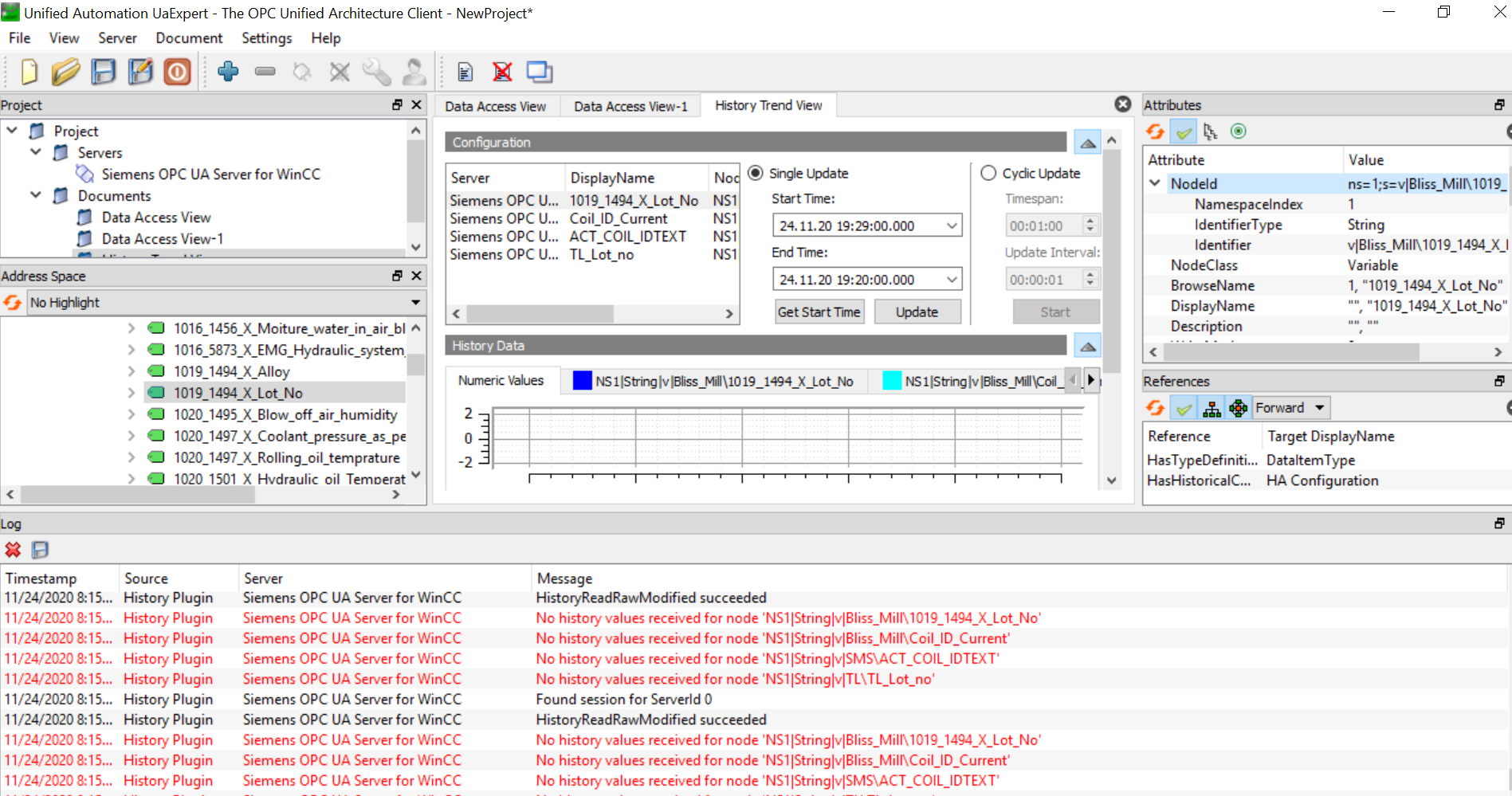
Task: Open the Document menu
Action: (189, 38)
